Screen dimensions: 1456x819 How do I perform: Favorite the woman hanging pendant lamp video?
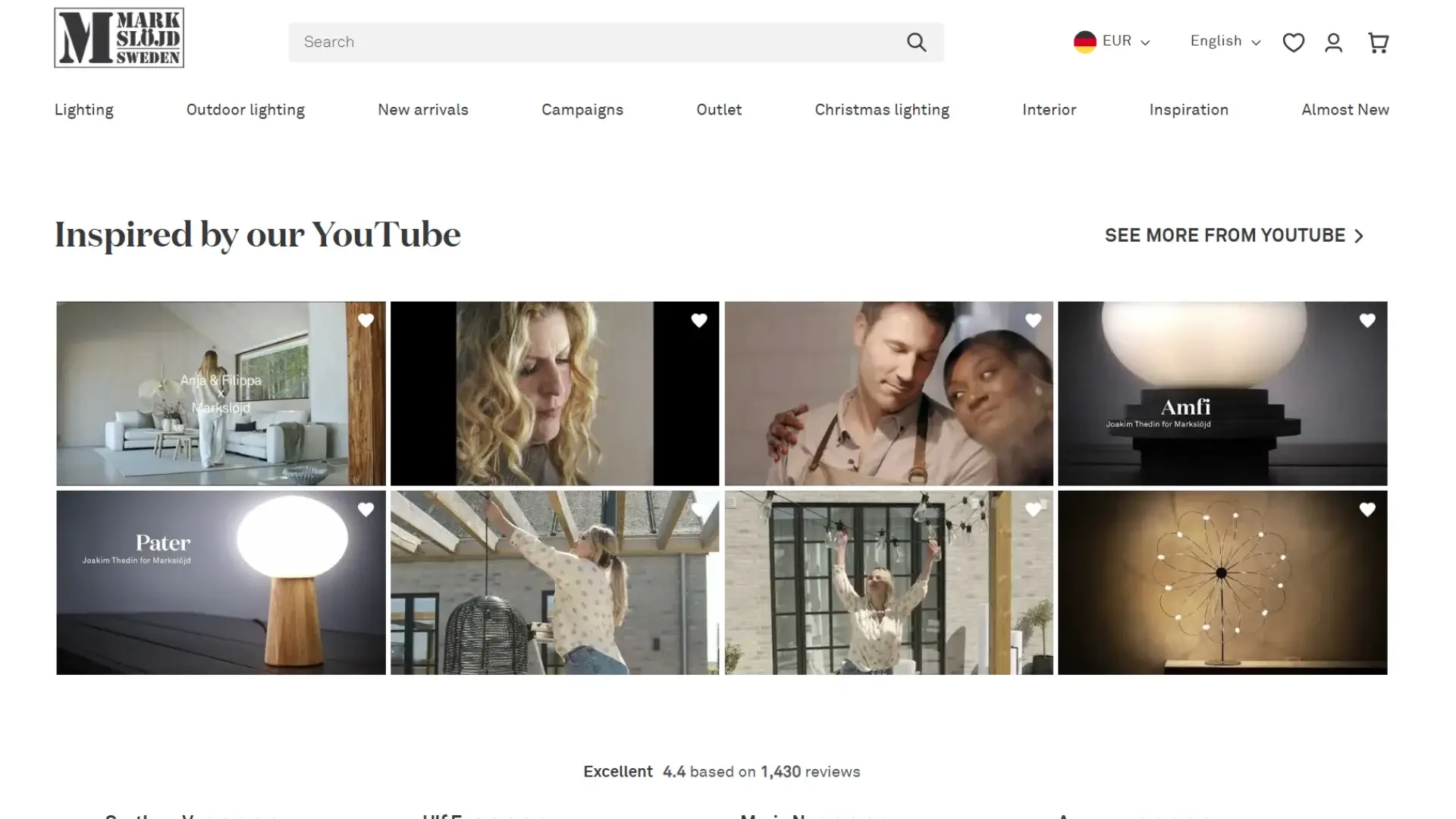point(699,510)
